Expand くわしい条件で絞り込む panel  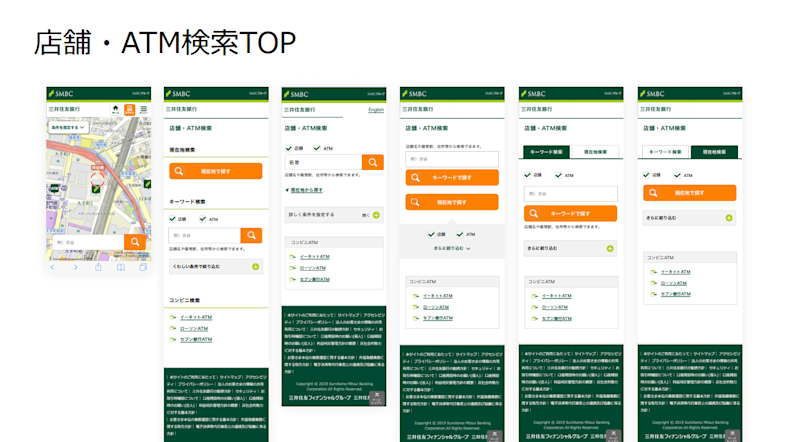[x=216, y=267]
